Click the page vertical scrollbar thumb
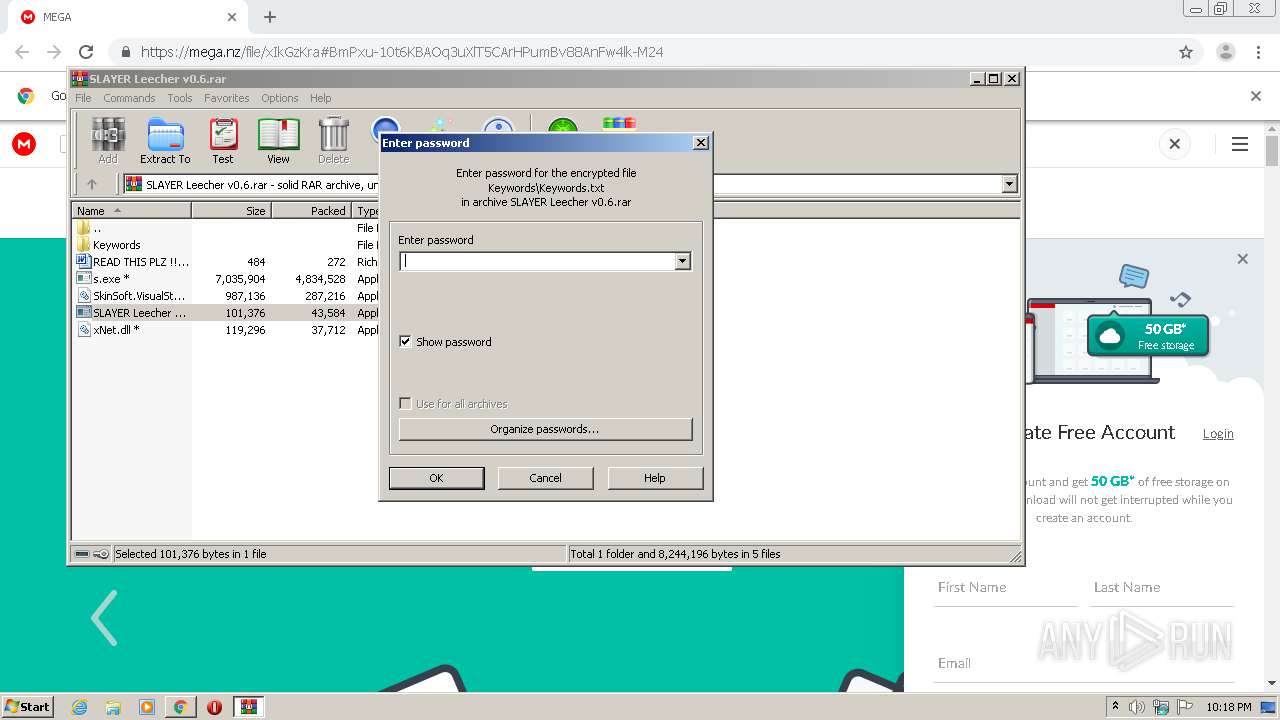This screenshot has height=720, width=1280. 1272,151
